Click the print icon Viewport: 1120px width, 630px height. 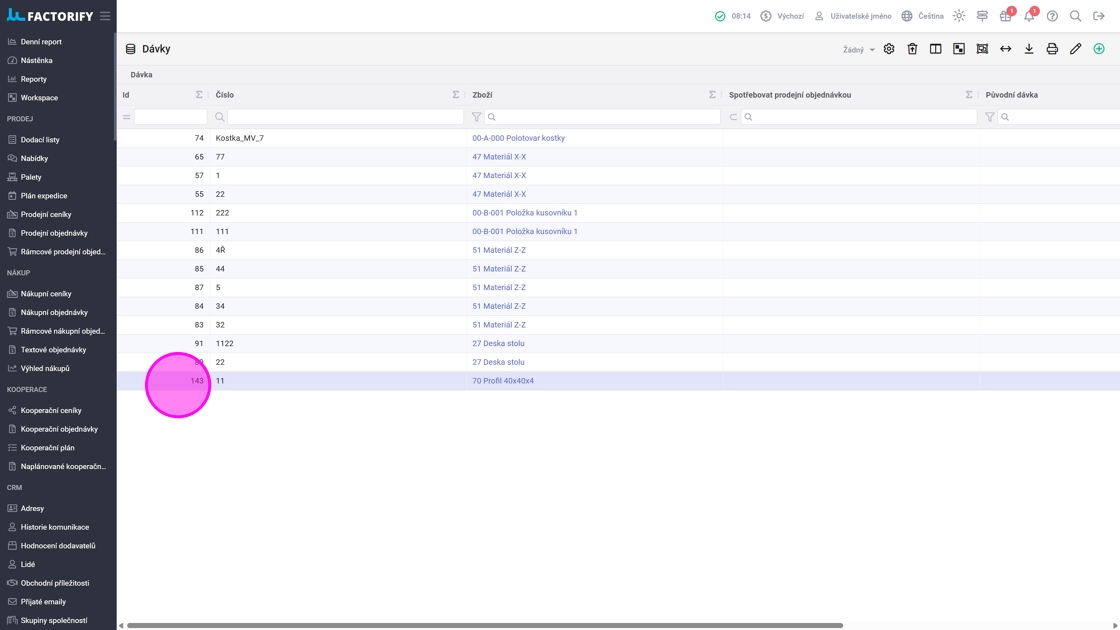click(x=1052, y=49)
